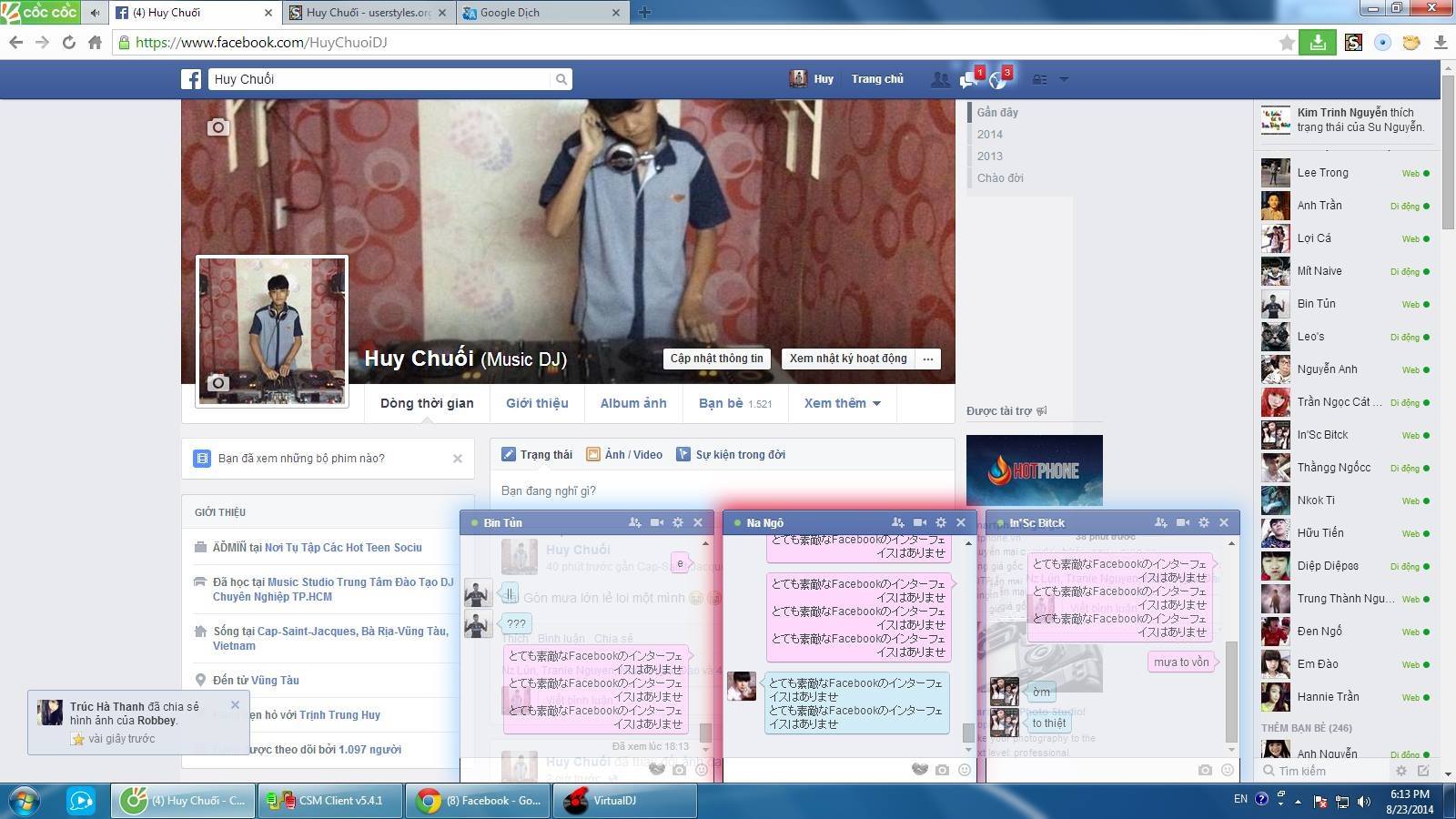Open Giới thiệu tab
The image size is (1456, 819).
pos(537,403)
